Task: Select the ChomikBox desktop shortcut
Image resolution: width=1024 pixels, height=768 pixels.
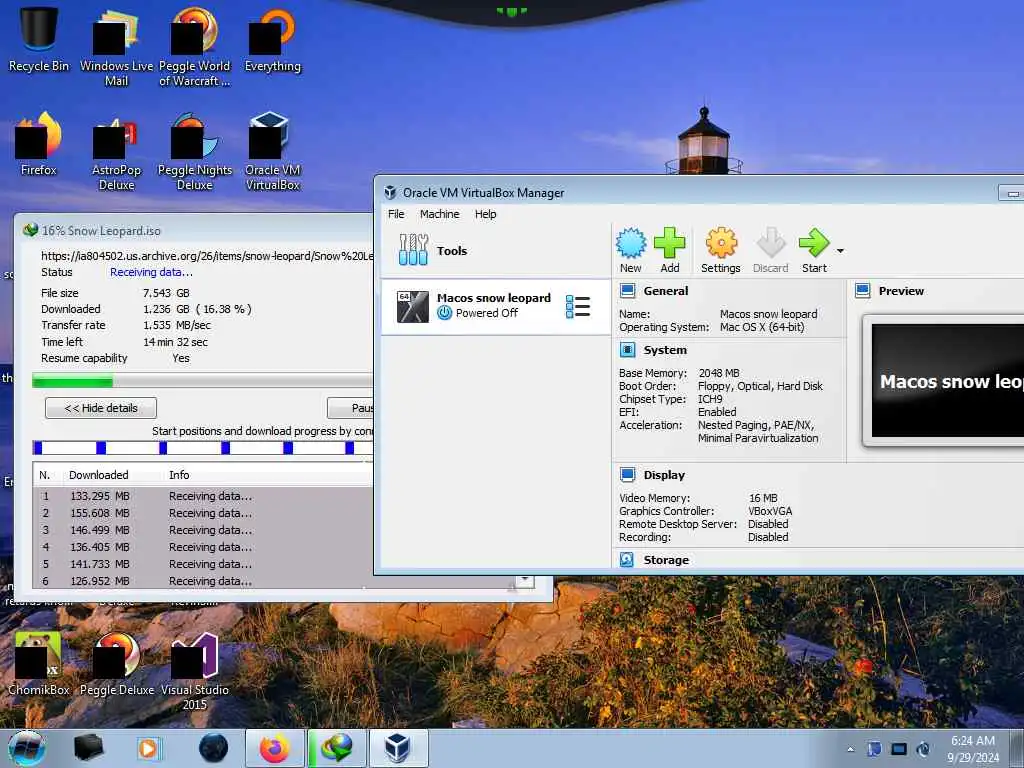Action: (x=39, y=664)
